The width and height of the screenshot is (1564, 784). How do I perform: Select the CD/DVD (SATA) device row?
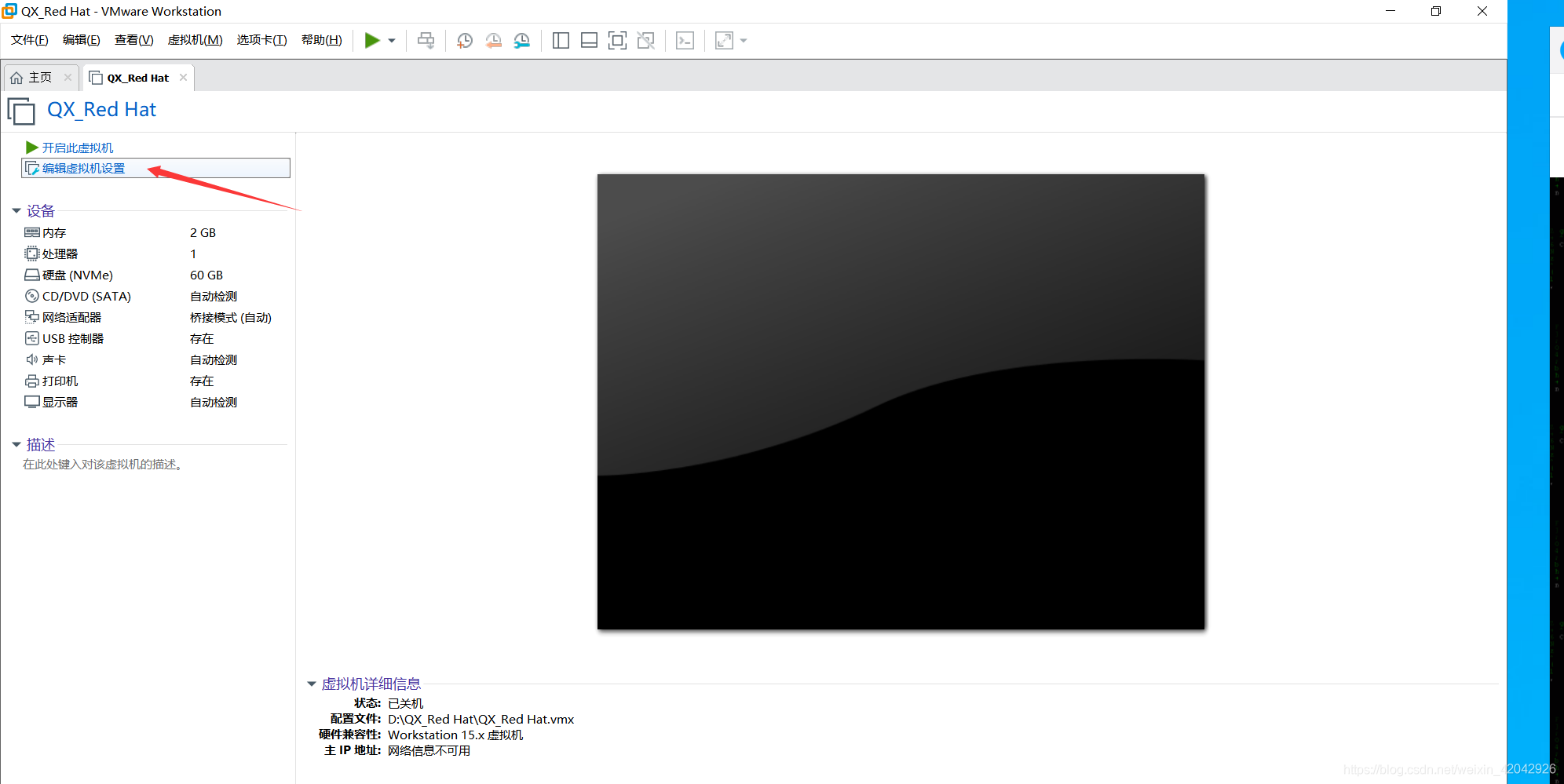pyautogui.click(x=155, y=296)
